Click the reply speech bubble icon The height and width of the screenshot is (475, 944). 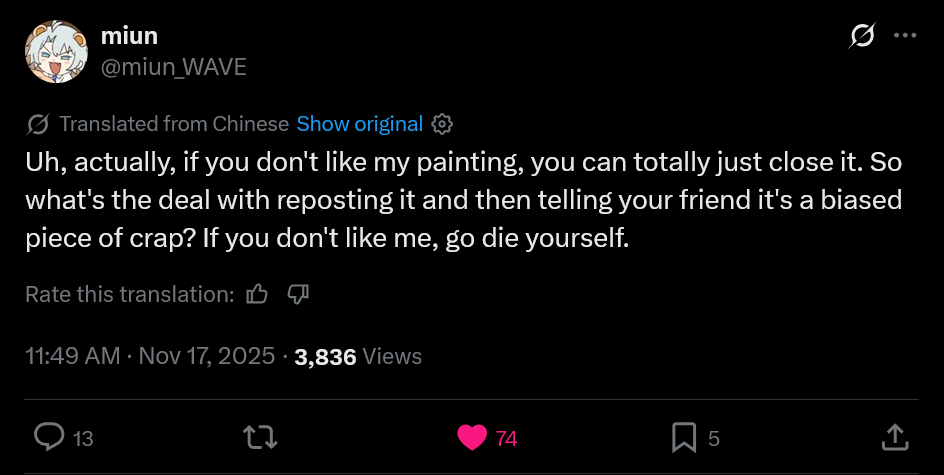(50, 437)
